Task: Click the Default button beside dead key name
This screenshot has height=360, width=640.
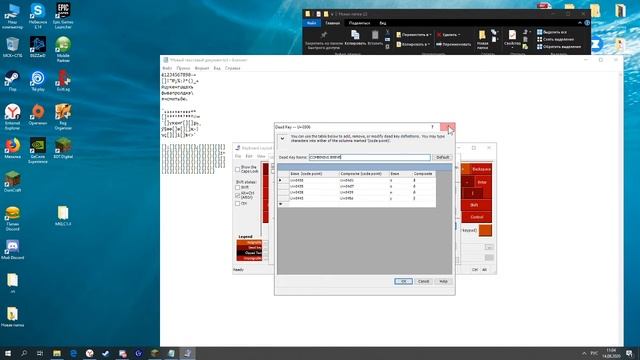Action: [442, 157]
